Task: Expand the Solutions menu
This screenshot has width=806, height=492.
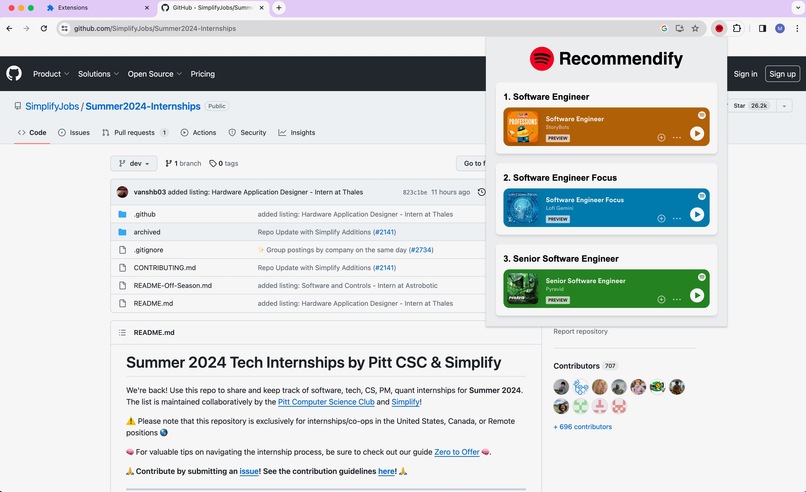Action: 98,74
